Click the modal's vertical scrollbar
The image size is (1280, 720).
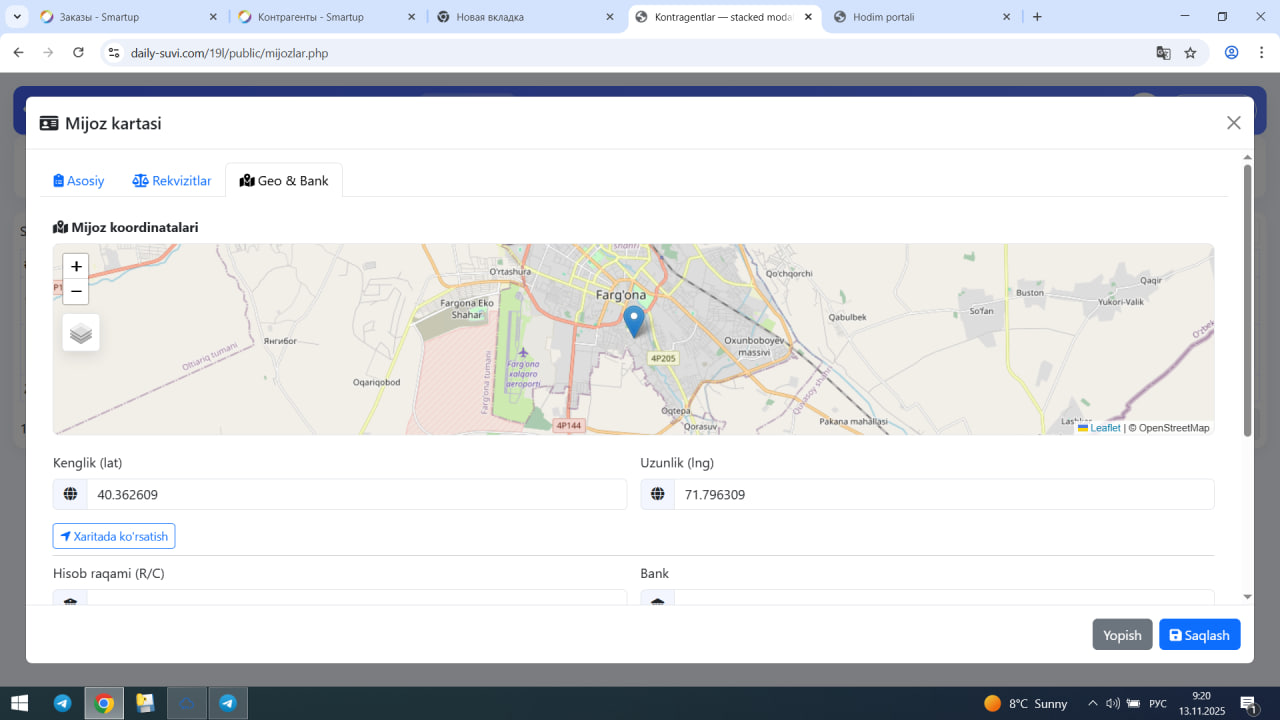coord(1247,300)
